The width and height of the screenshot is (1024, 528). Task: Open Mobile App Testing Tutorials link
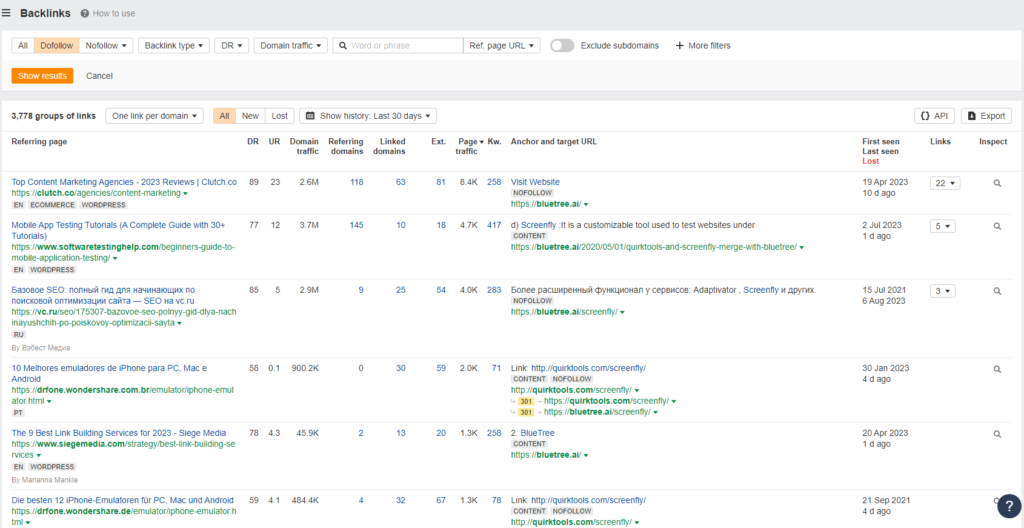(x=118, y=230)
